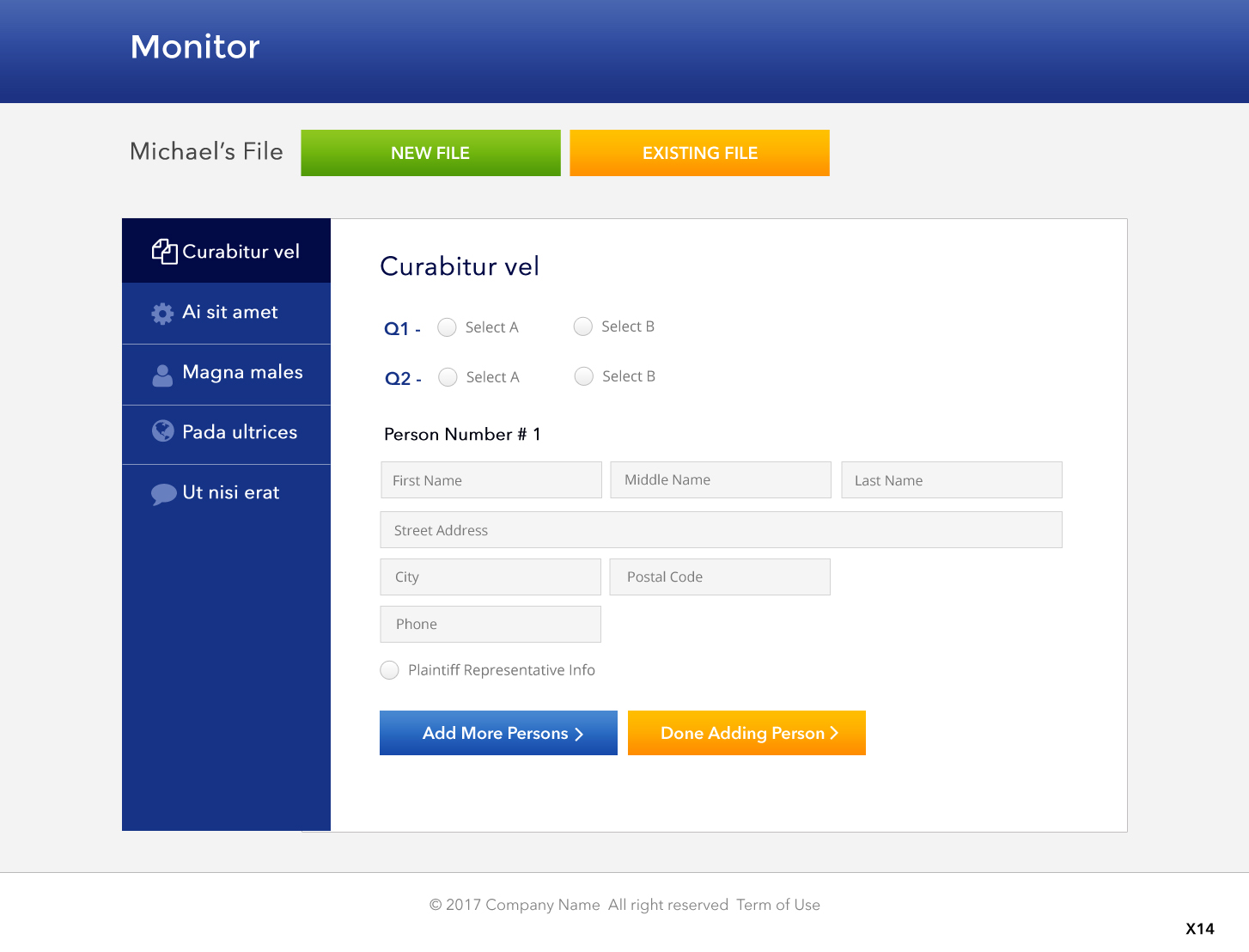The width and height of the screenshot is (1249, 952).
Task: Choose Select B for Q1
Action: pos(583,326)
